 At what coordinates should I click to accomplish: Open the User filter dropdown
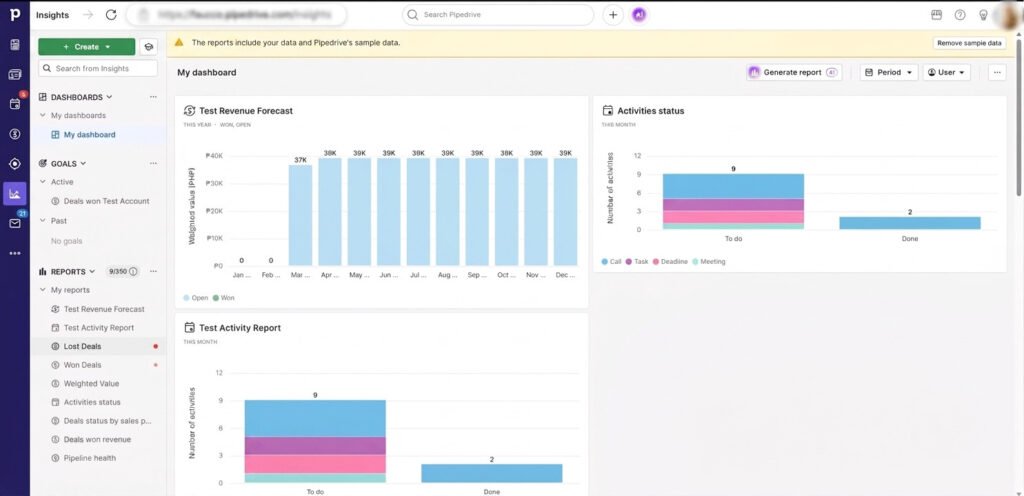pyautogui.click(x=946, y=72)
